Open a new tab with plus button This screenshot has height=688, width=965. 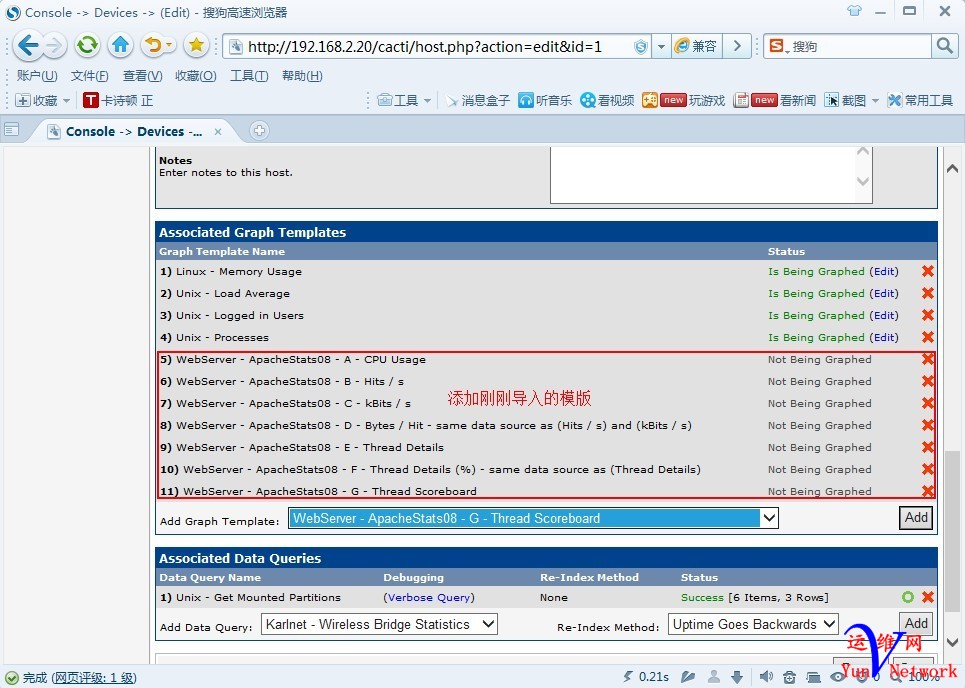pos(259,130)
